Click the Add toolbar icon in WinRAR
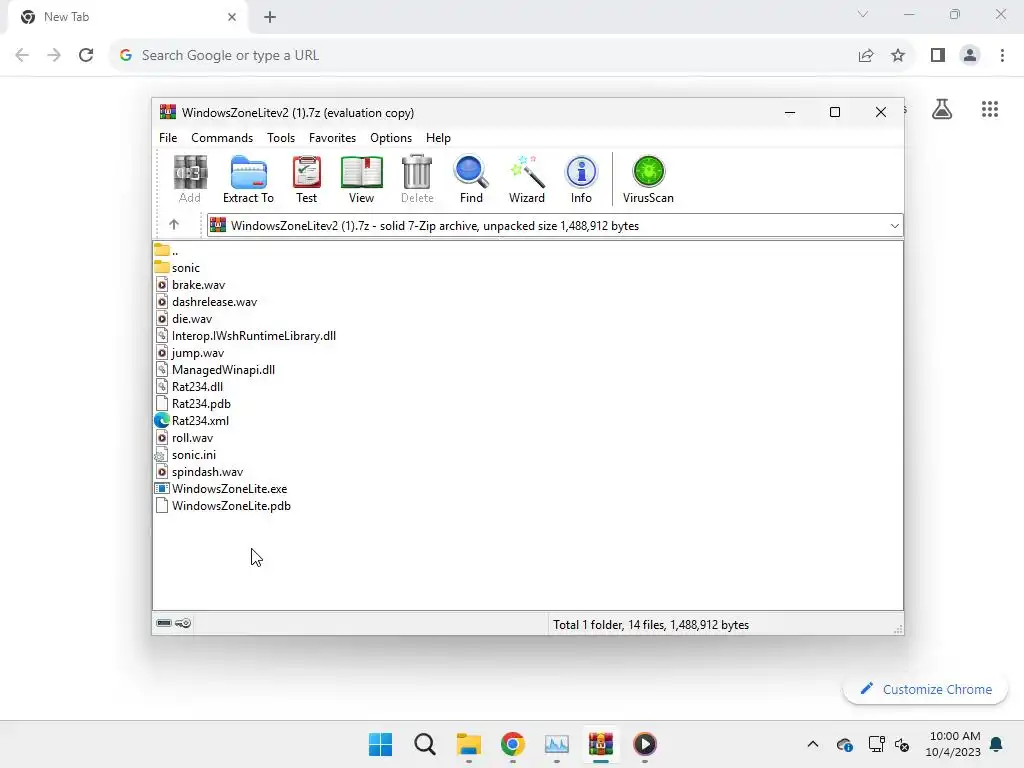This screenshot has width=1024, height=768. (x=190, y=180)
